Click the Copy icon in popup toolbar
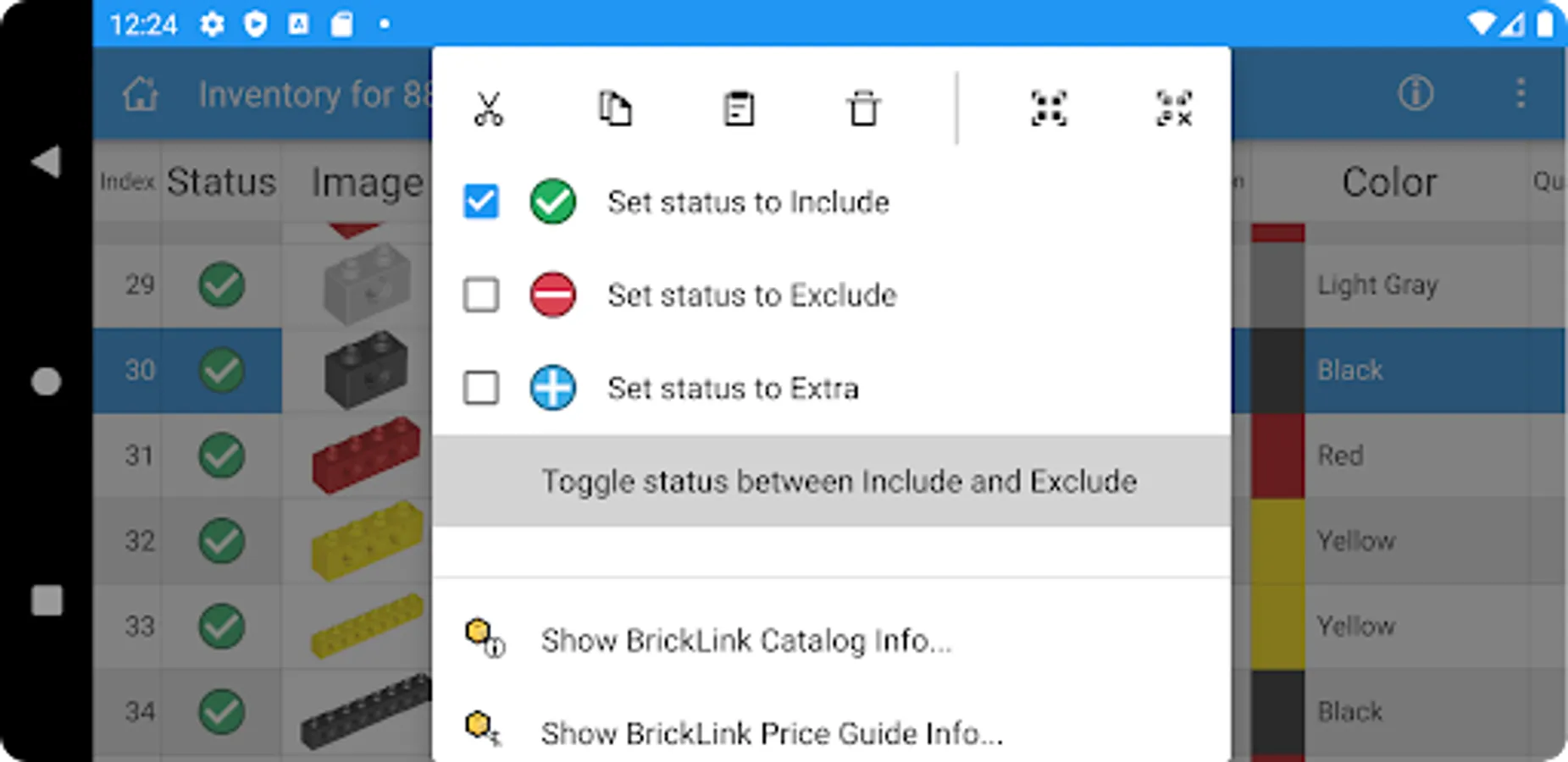This screenshot has height=762, width=1568. pyautogui.click(x=615, y=109)
